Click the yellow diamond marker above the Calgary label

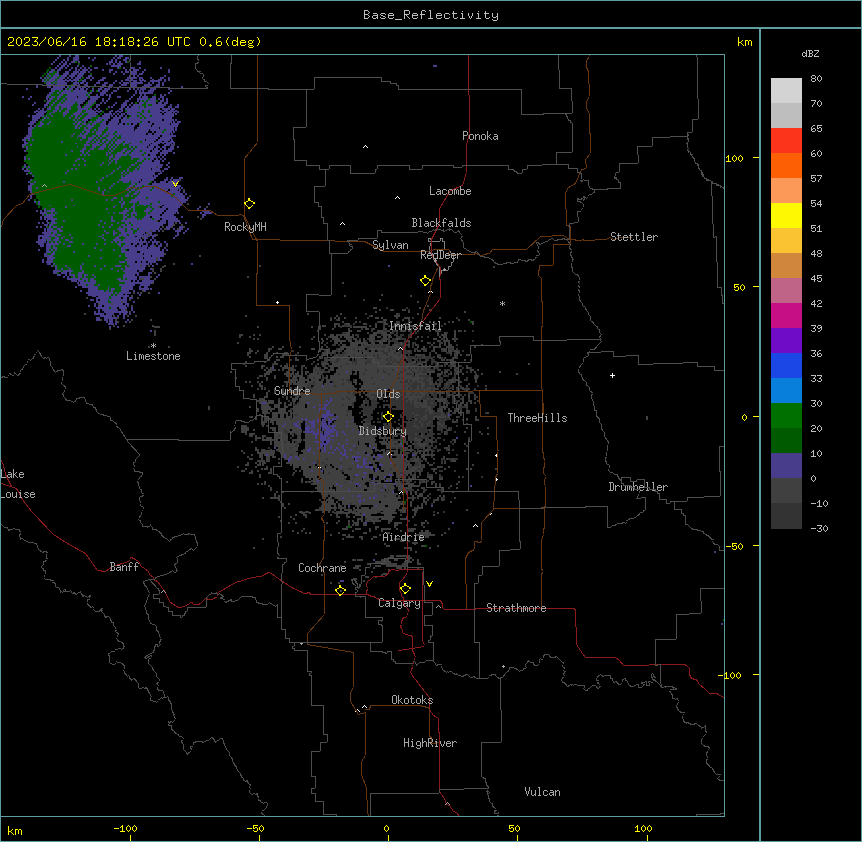tap(405, 589)
